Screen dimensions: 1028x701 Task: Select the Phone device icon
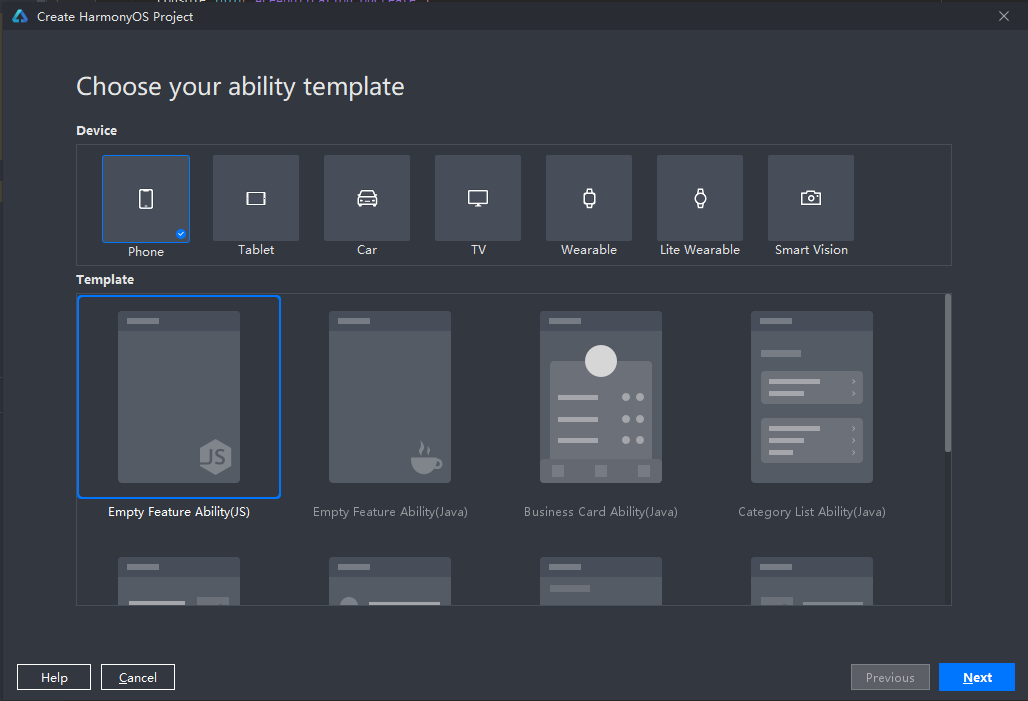click(146, 199)
